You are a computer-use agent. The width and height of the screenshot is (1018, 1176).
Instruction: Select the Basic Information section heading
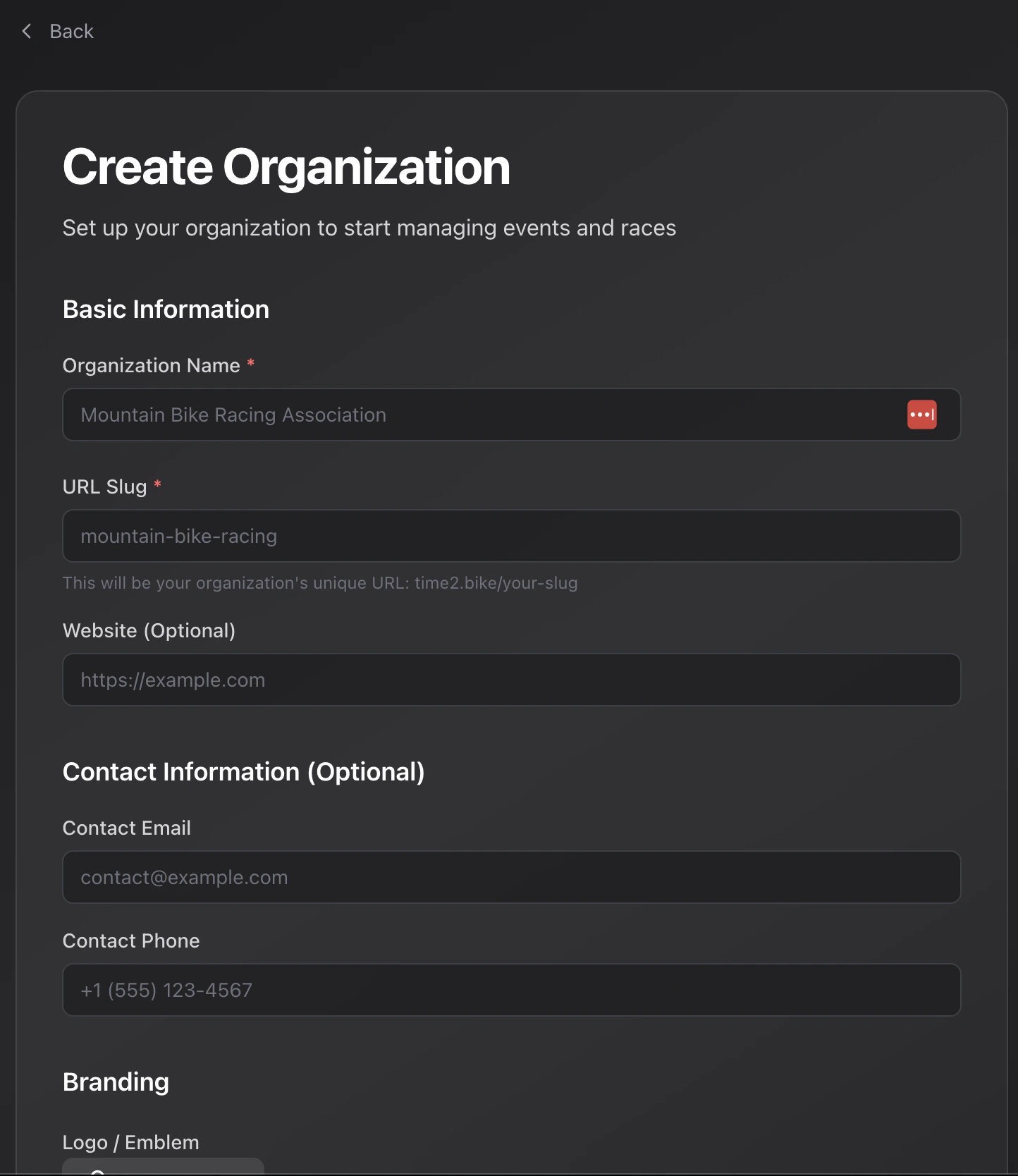[166, 310]
